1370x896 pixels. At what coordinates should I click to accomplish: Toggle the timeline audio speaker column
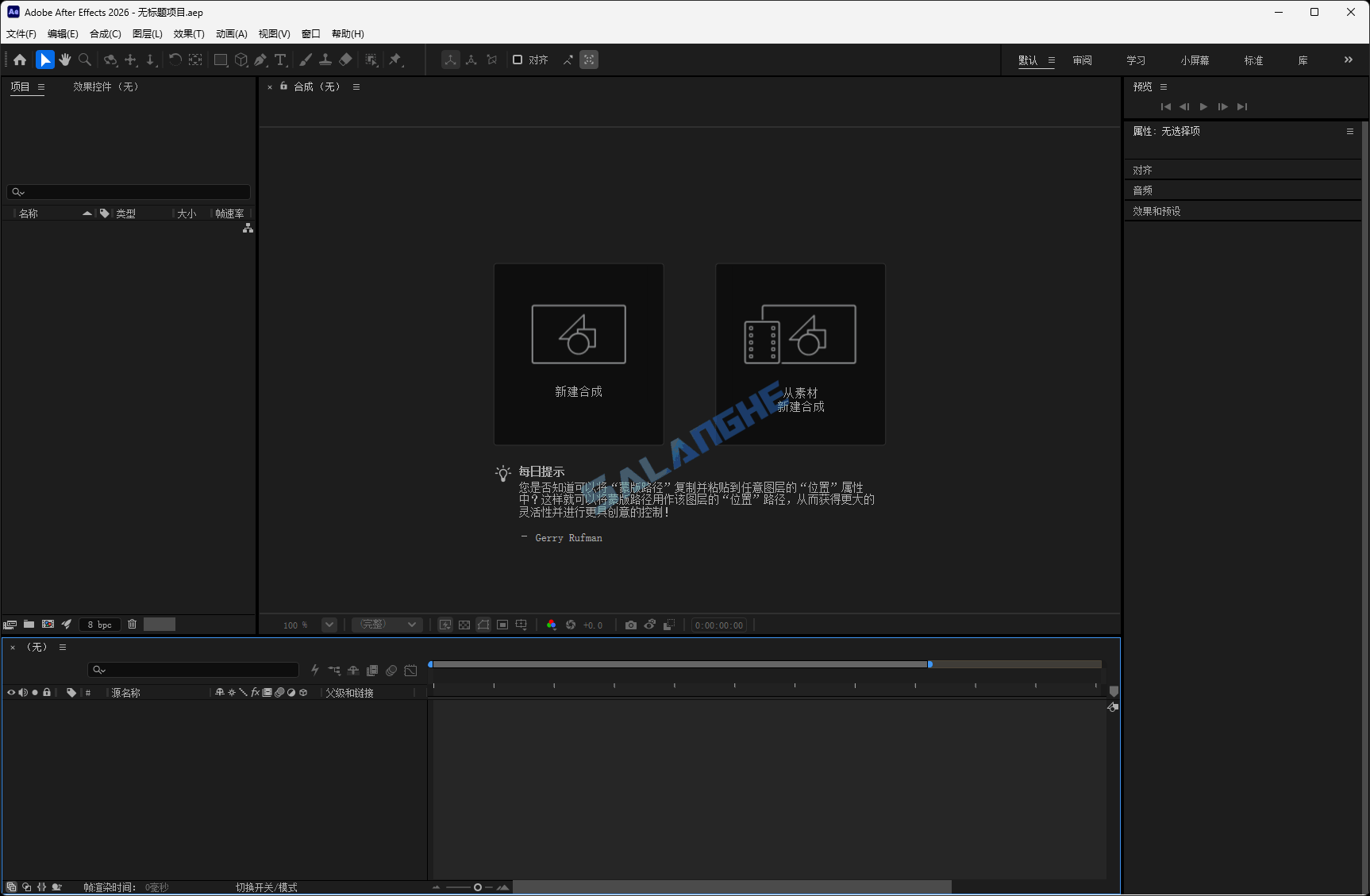click(23, 693)
